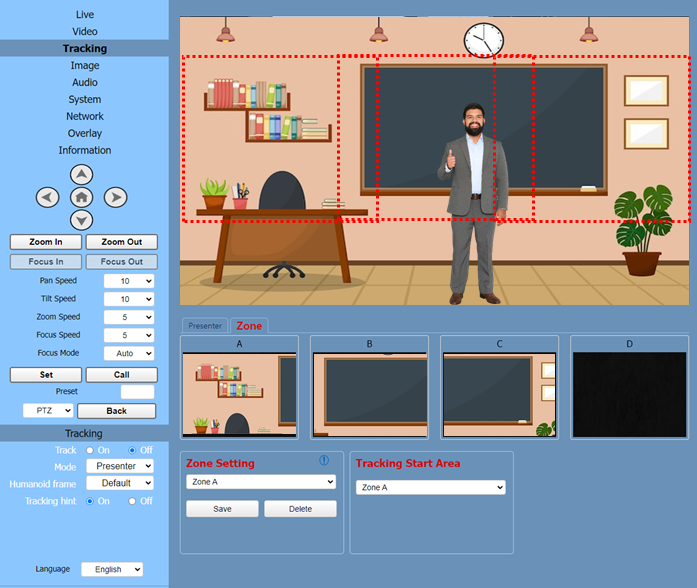Screen dimensions: 697x588
Task: Delete the selected zone
Action: coord(300,509)
